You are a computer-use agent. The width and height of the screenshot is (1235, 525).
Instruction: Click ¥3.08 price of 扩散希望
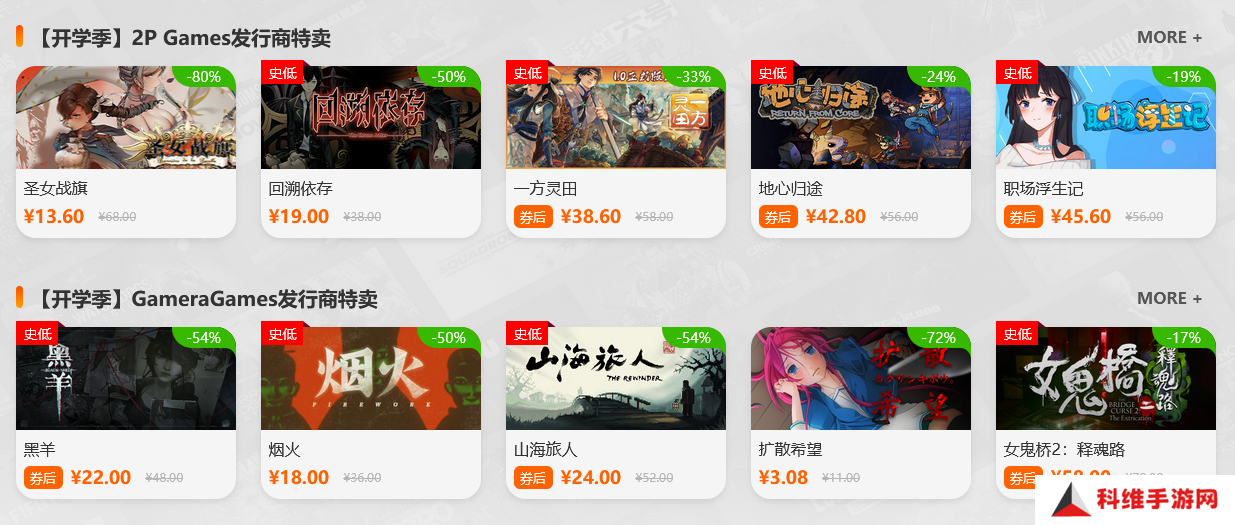point(783,477)
